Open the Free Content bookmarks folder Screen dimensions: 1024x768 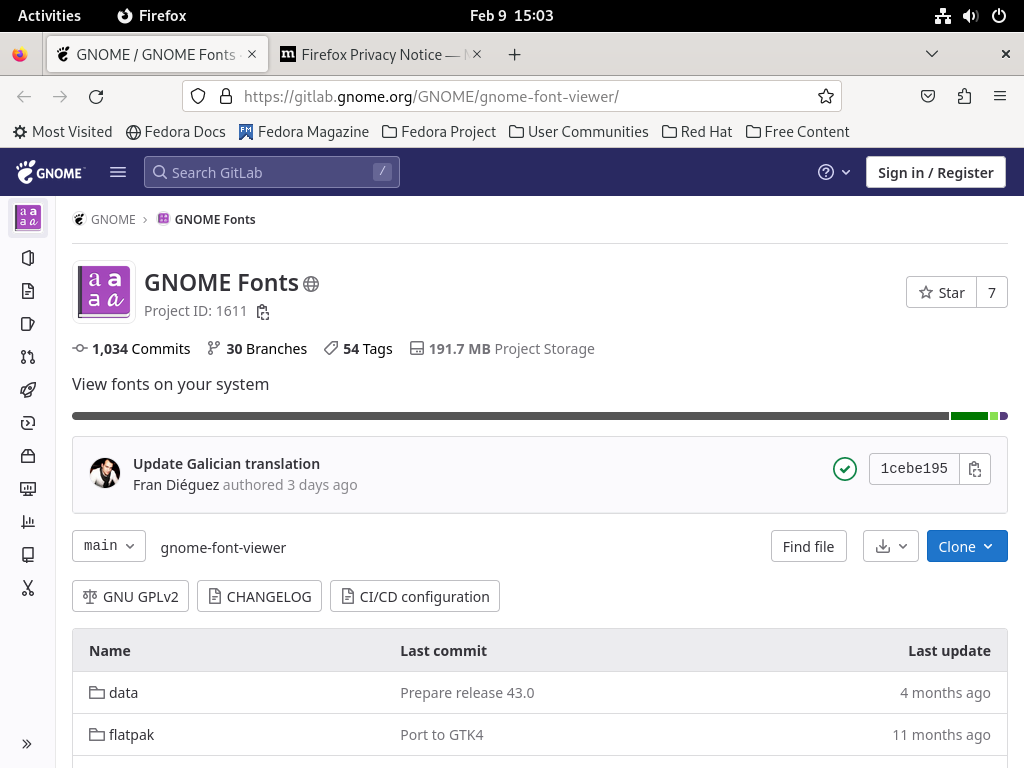click(x=797, y=132)
